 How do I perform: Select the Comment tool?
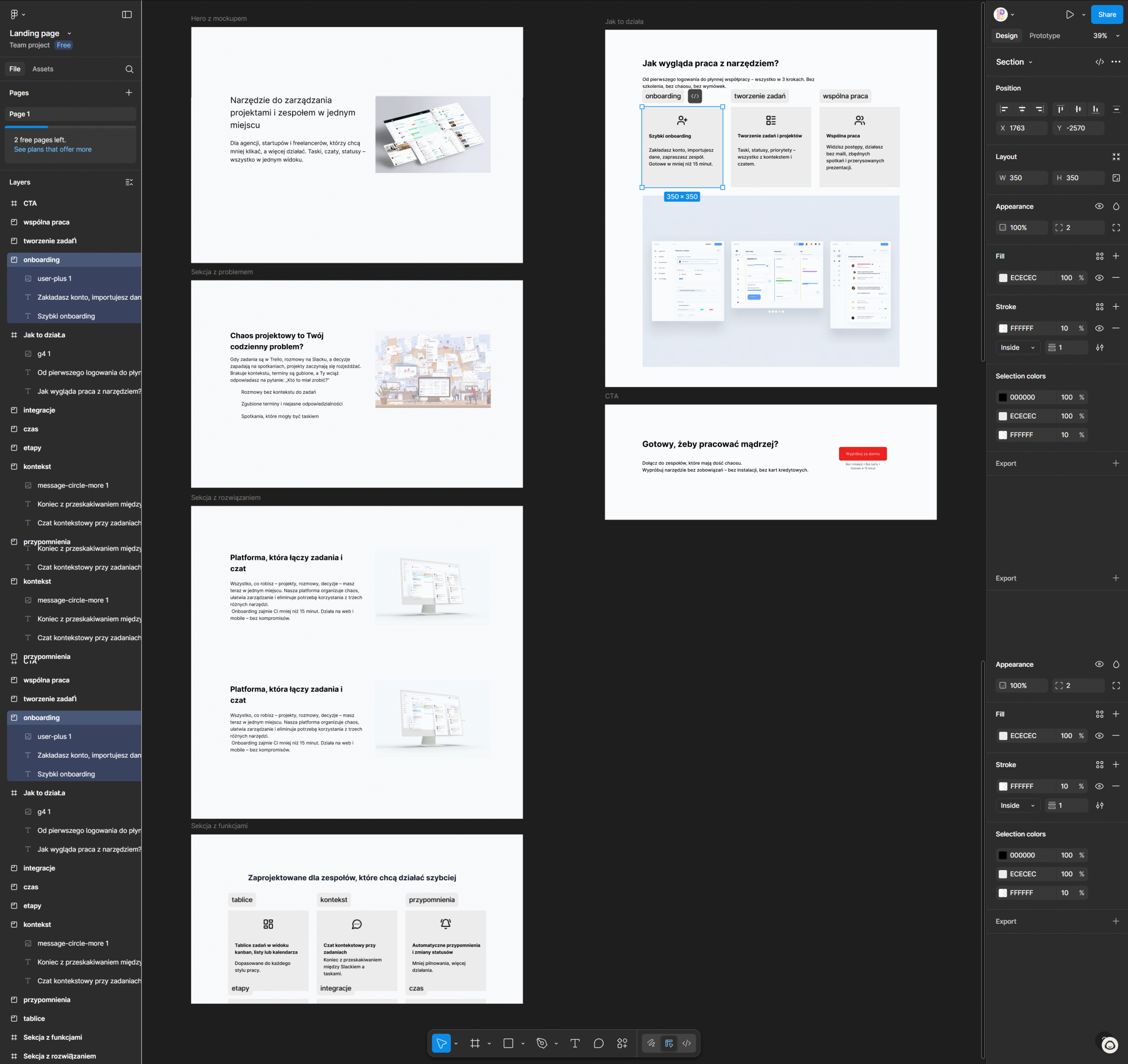click(x=599, y=1043)
